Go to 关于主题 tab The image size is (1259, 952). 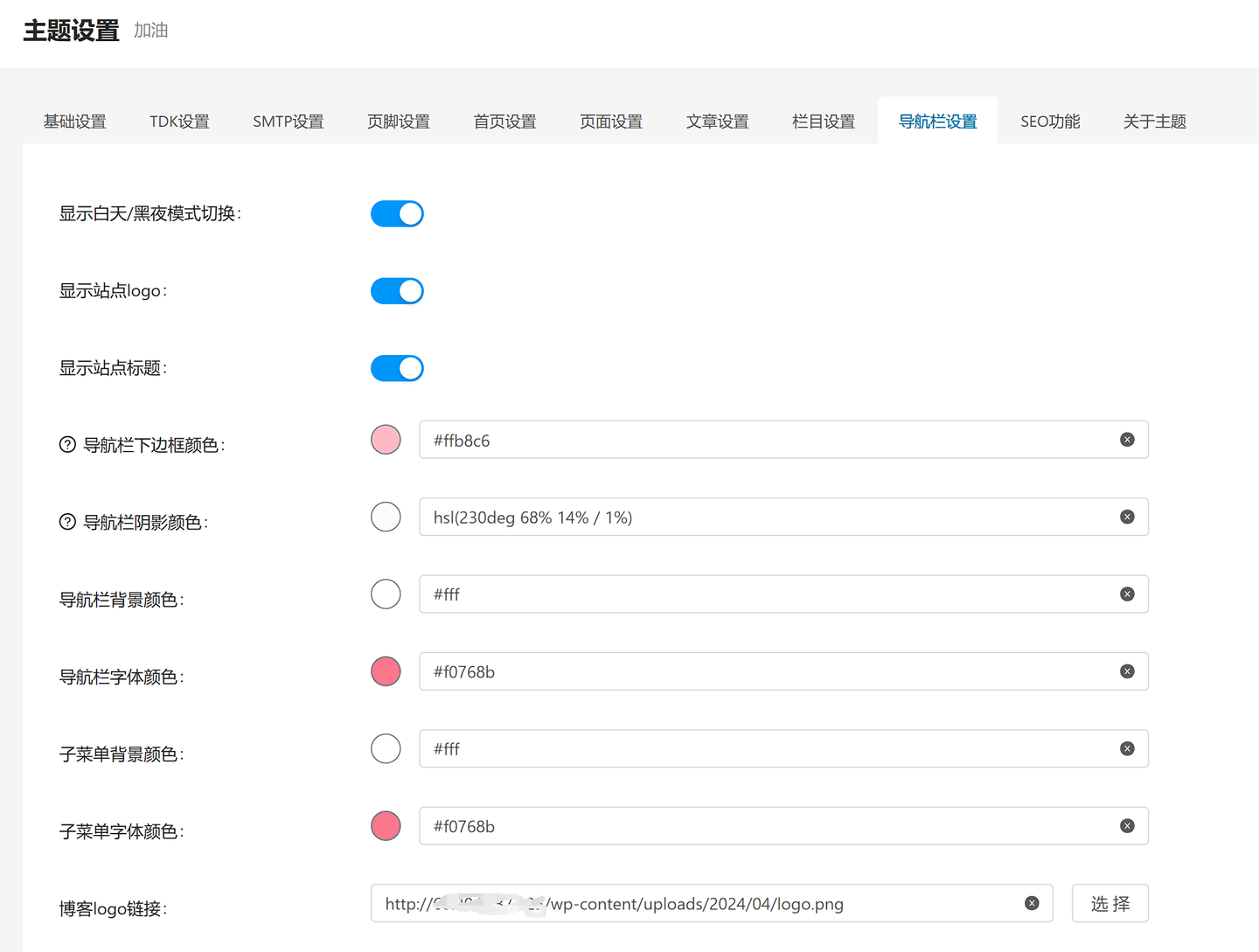click(x=1155, y=122)
